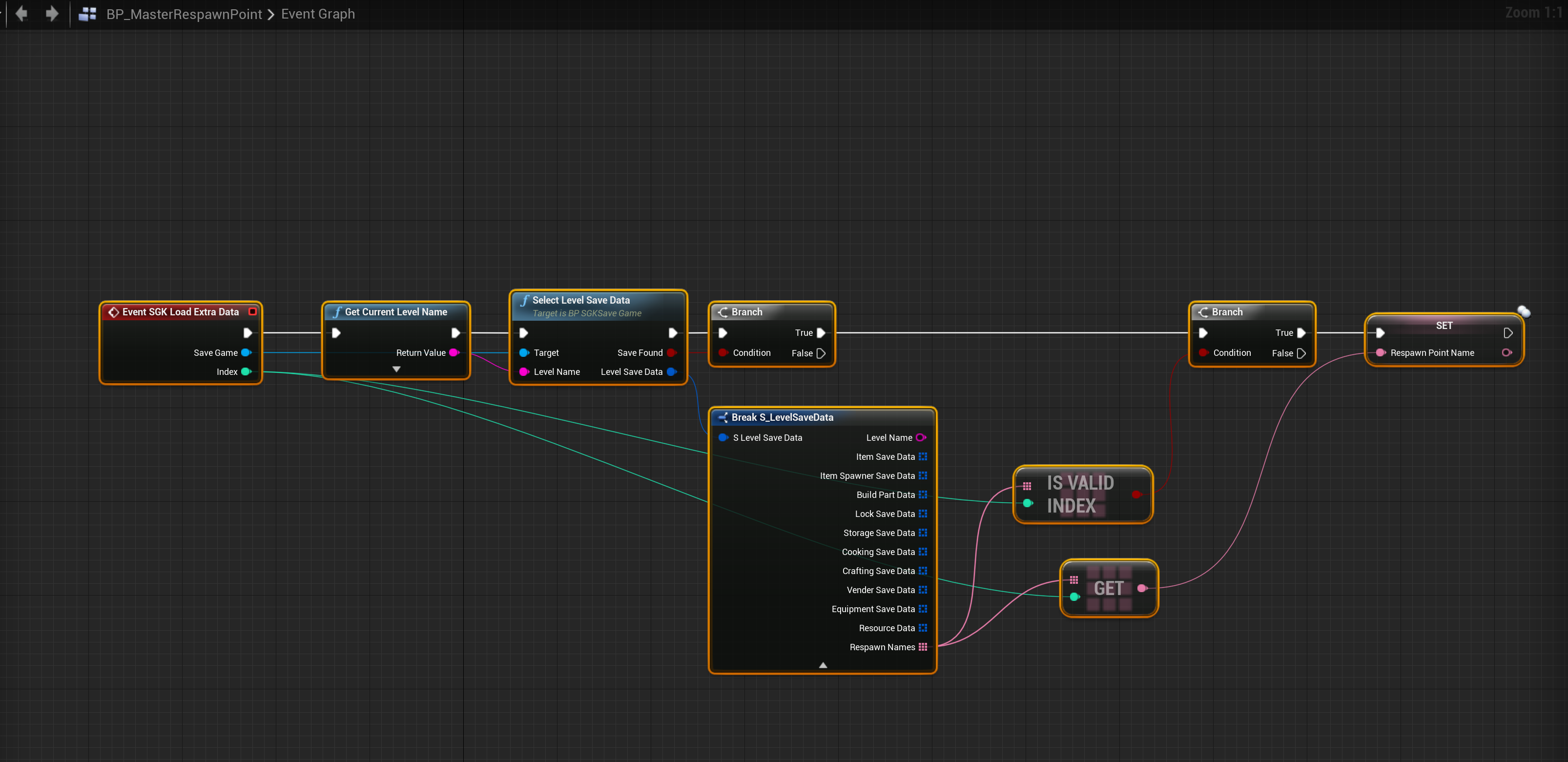Click the Respawn Names array output pin
Viewport: 1568px width, 762px height.
923,647
